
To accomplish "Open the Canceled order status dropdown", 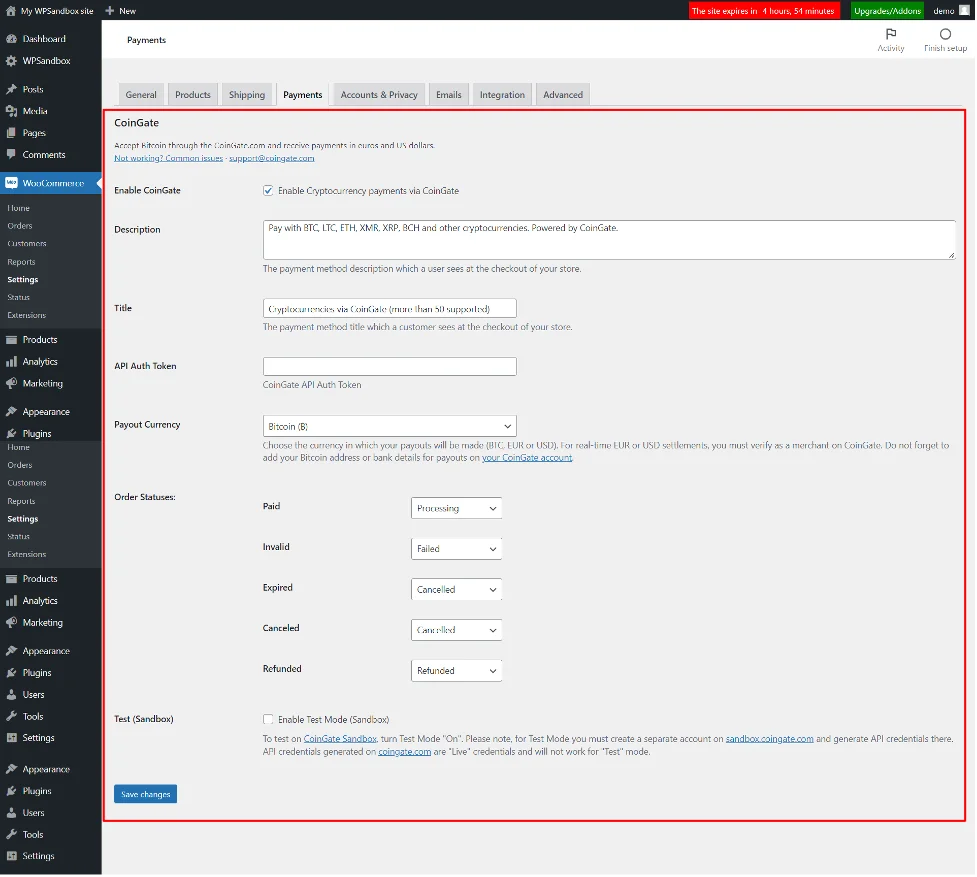I will point(457,630).
